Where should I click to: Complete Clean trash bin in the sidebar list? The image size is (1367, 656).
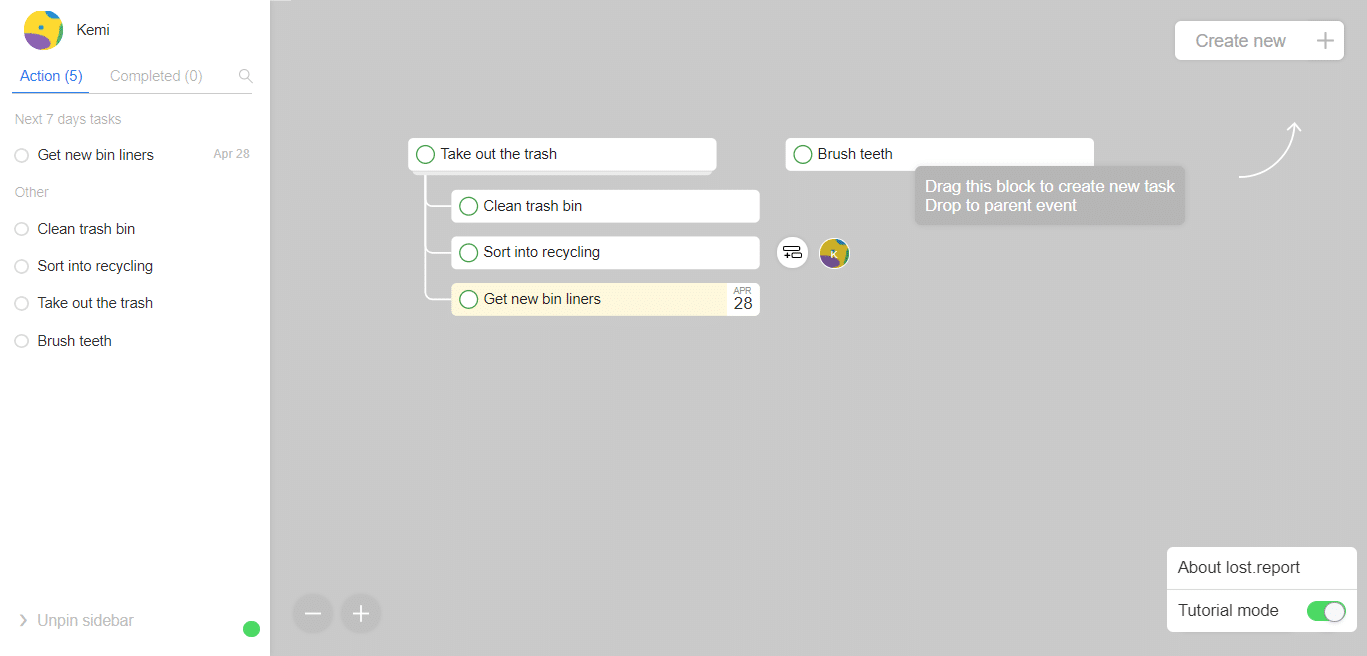coord(21,229)
